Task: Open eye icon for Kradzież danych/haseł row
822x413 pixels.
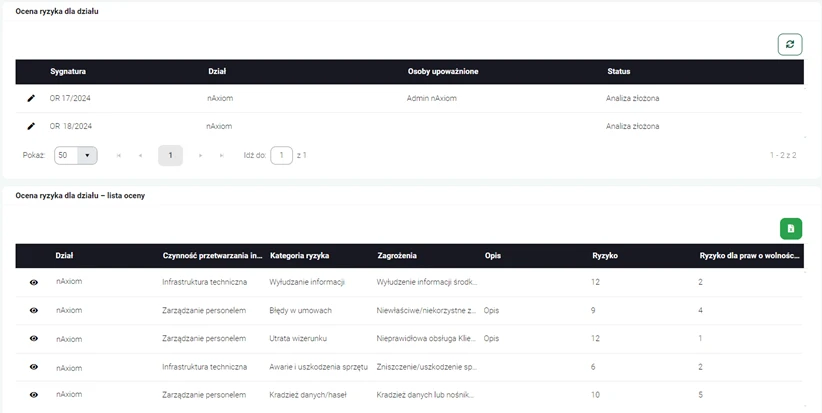Action: pos(34,396)
